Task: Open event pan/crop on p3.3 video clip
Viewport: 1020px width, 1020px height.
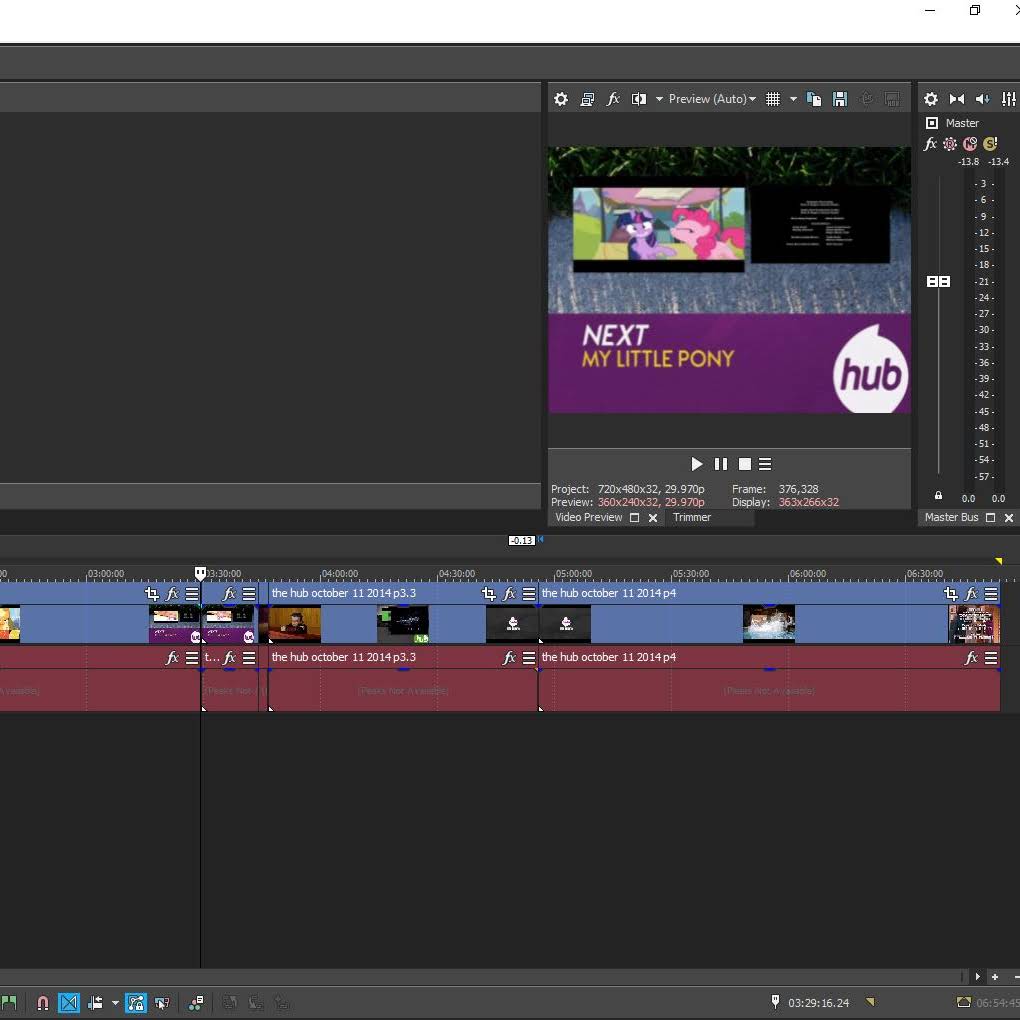Action: 488,594
